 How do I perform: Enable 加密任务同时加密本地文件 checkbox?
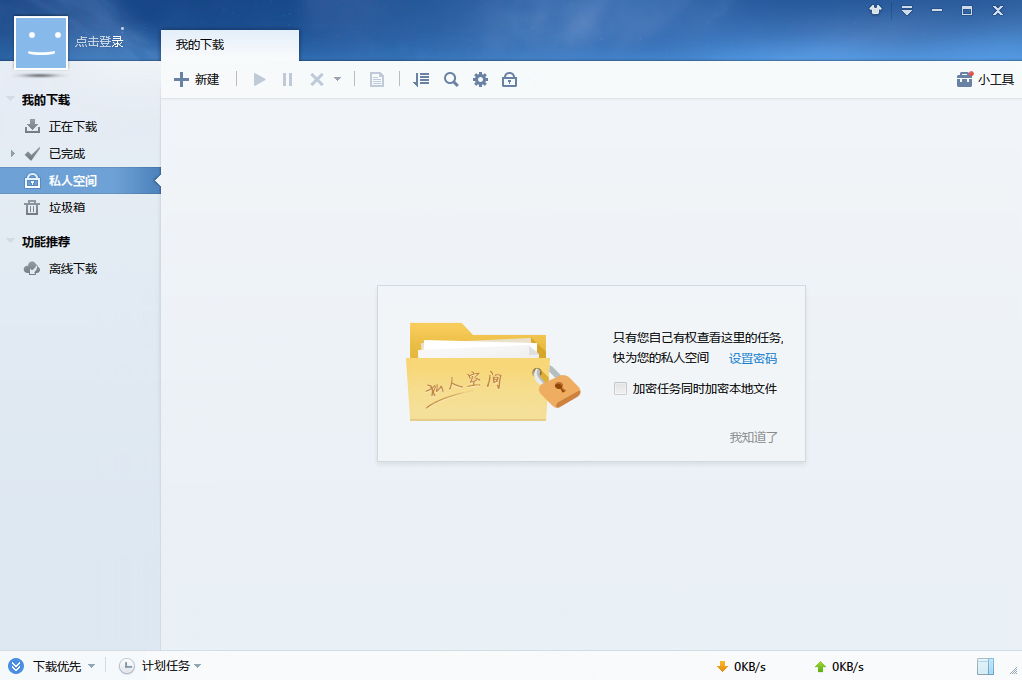(x=620, y=388)
